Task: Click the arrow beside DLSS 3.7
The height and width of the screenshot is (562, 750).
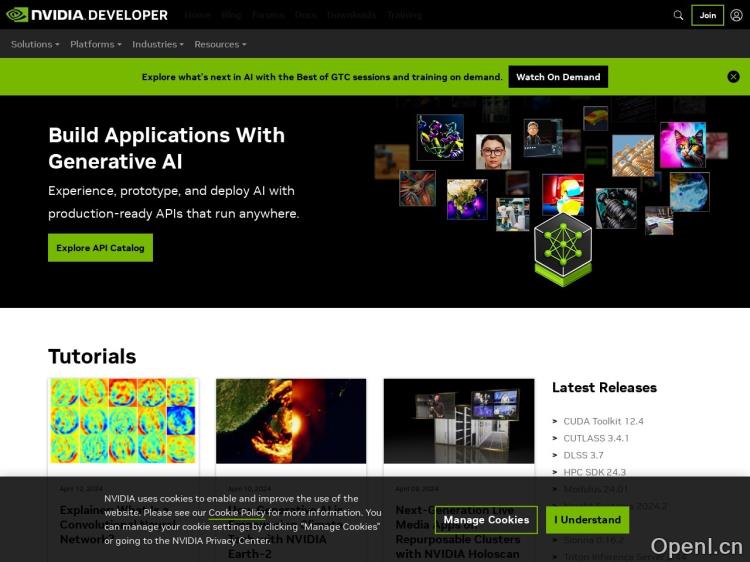Action: 556,455
